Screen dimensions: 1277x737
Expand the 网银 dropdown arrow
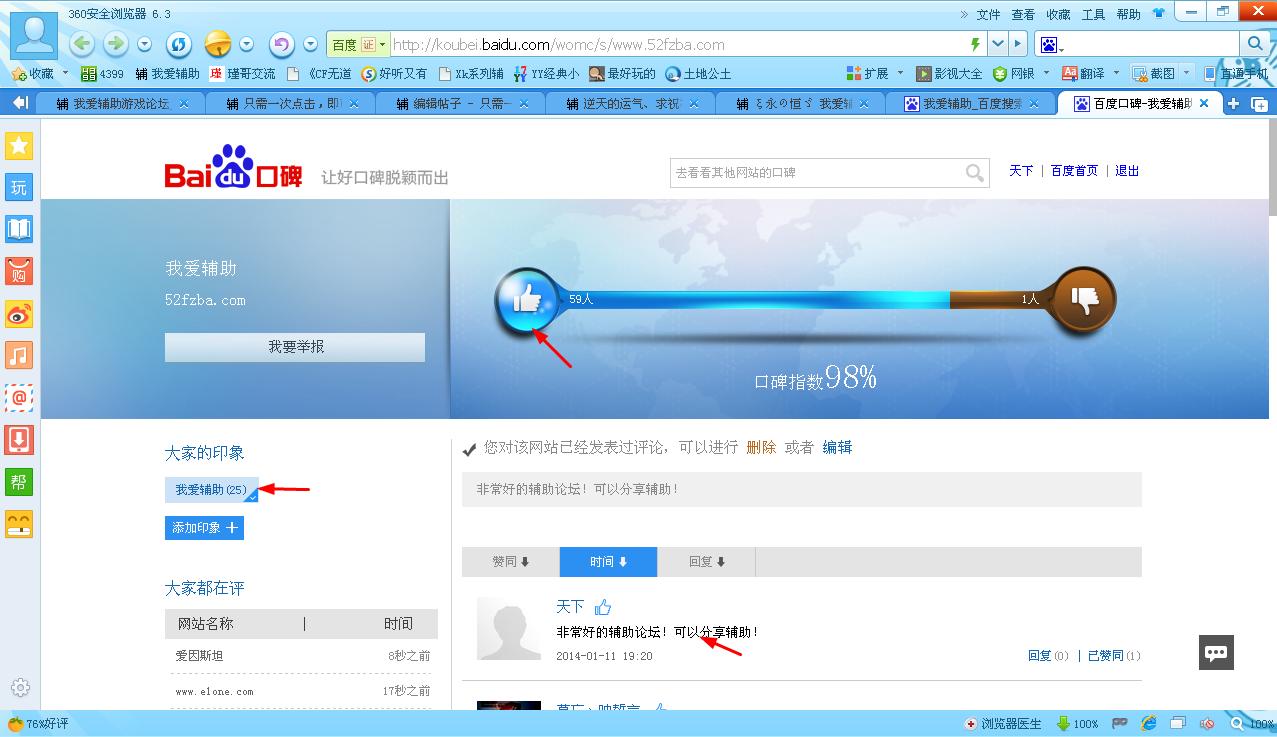[x=1046, y=73]
